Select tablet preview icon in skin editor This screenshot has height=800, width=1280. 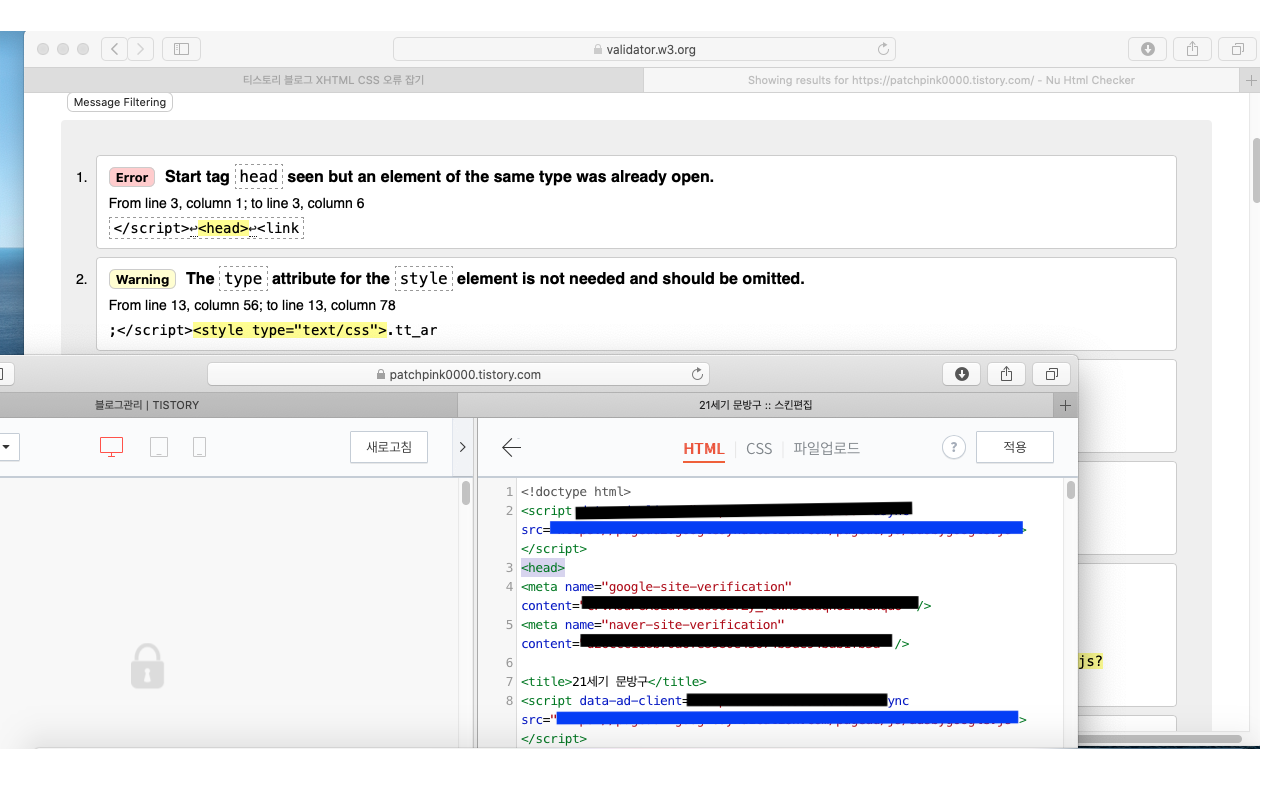(x=159, y=447)
